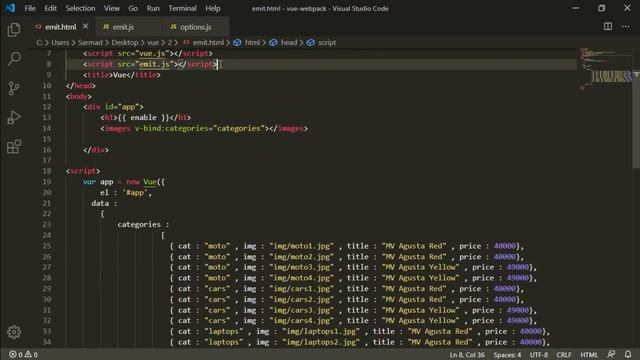This screenshot has width=640, height=360.
Task: Click the 'v-bind:categories' attribute on line 14
Action: (x=171, y=129)
